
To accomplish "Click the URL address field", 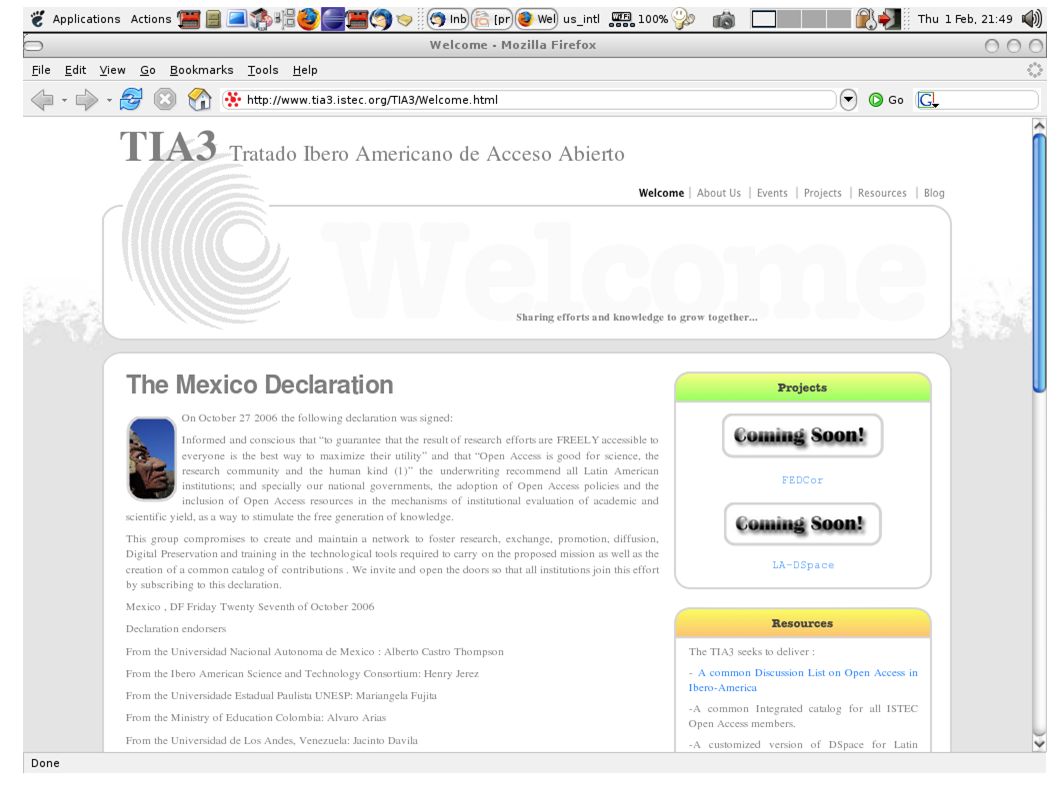I will [x=530, y=100].
